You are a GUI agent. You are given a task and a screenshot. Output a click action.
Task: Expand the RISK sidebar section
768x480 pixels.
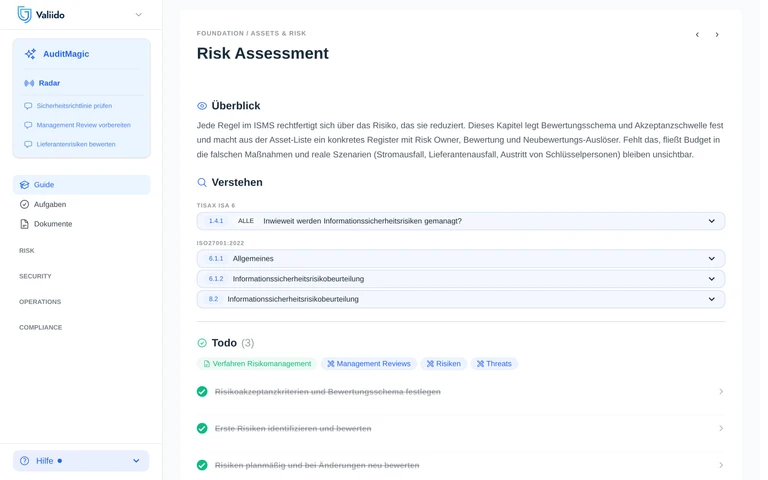(x=27, y=250)
